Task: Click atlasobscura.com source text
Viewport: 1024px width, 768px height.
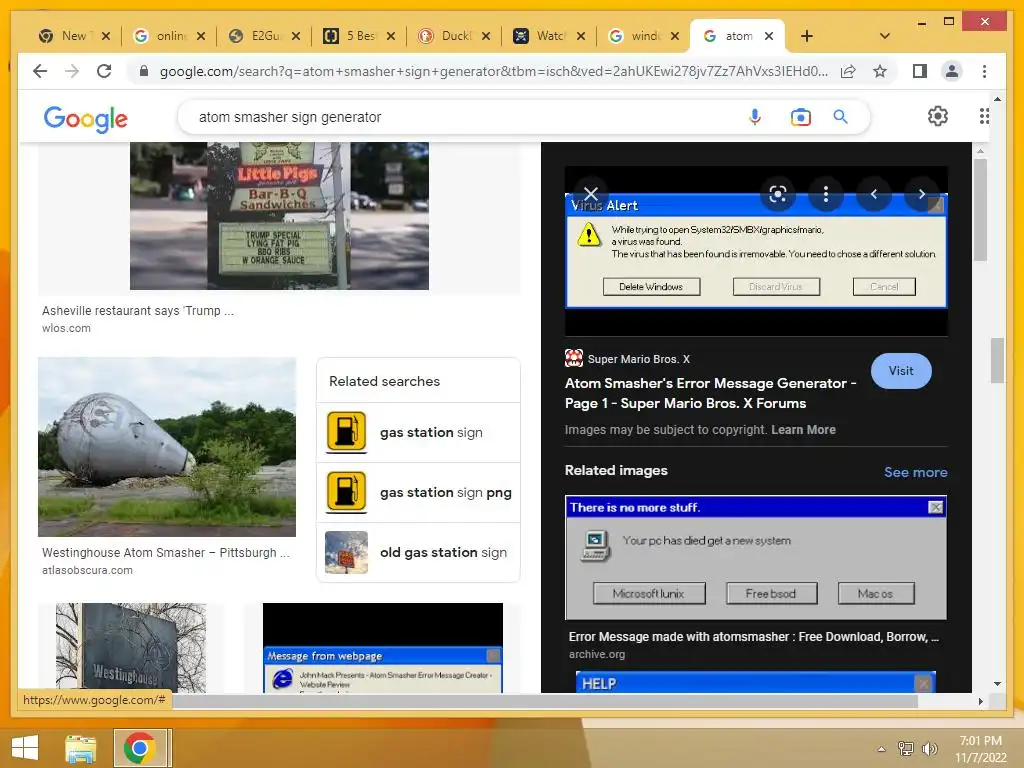Action: [87, 570]
